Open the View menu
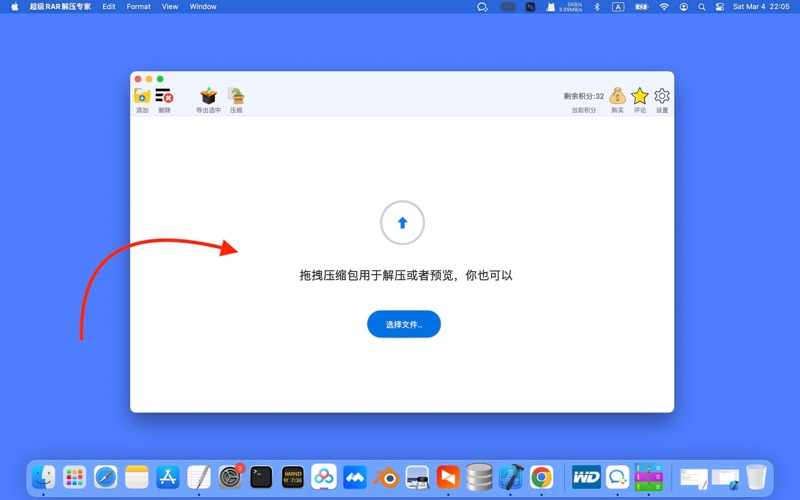 pos(170,7)
